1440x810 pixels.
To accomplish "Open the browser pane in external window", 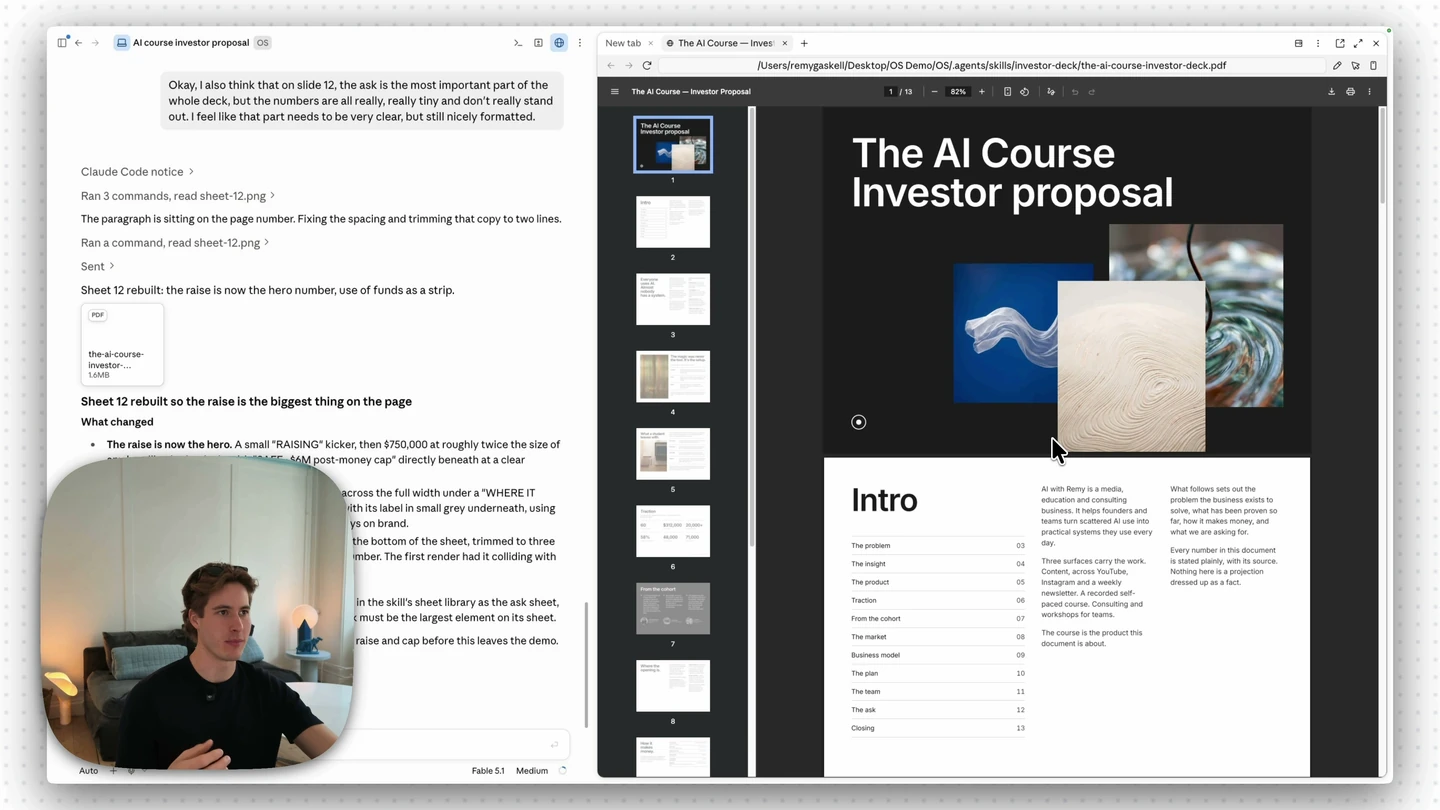I will [x=1340, y=43].
